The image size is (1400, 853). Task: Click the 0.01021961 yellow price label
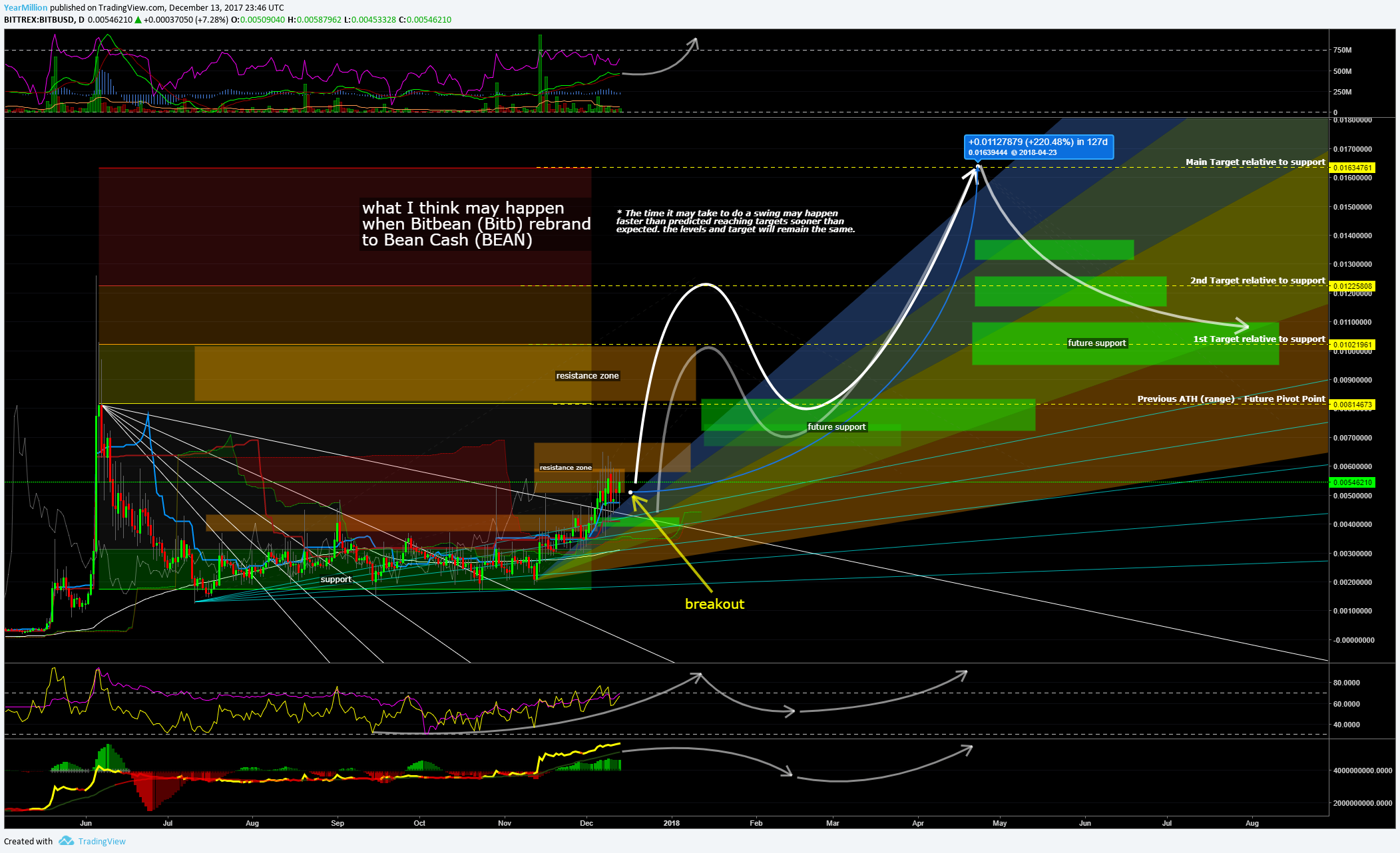1351,345
